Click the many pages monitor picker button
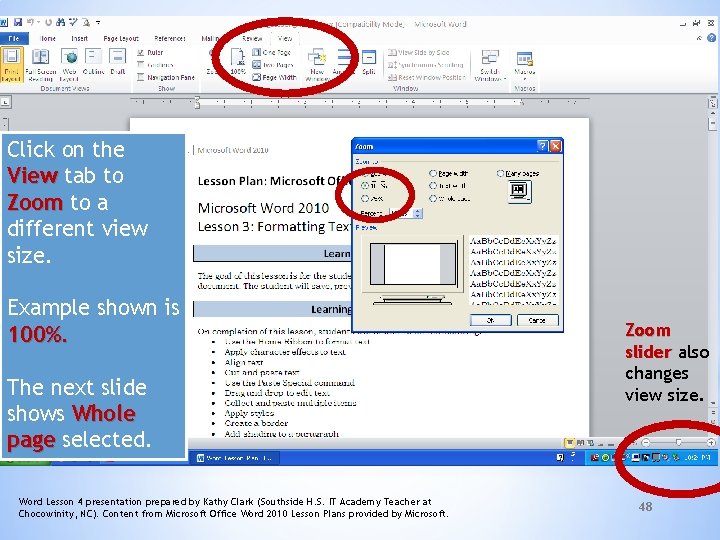This screenshot has width=720, height=540. click(520, 191)
